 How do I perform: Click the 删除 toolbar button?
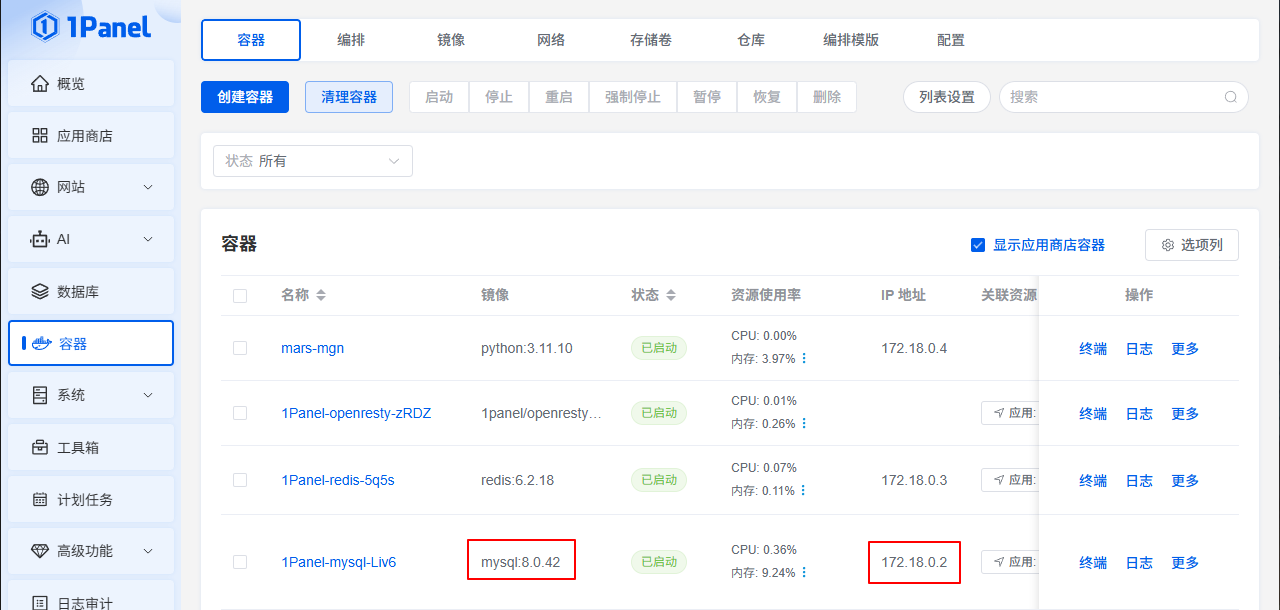827,97
